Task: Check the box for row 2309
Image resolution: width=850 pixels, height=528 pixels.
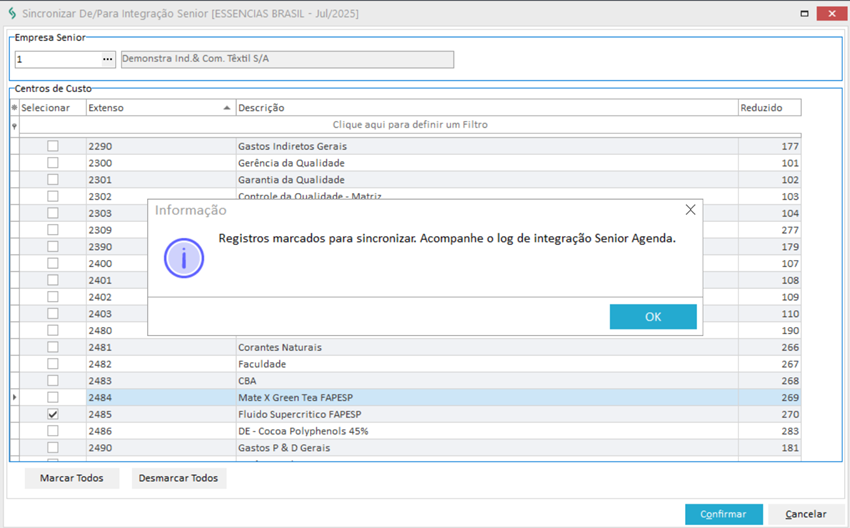Action: [53, 230]
